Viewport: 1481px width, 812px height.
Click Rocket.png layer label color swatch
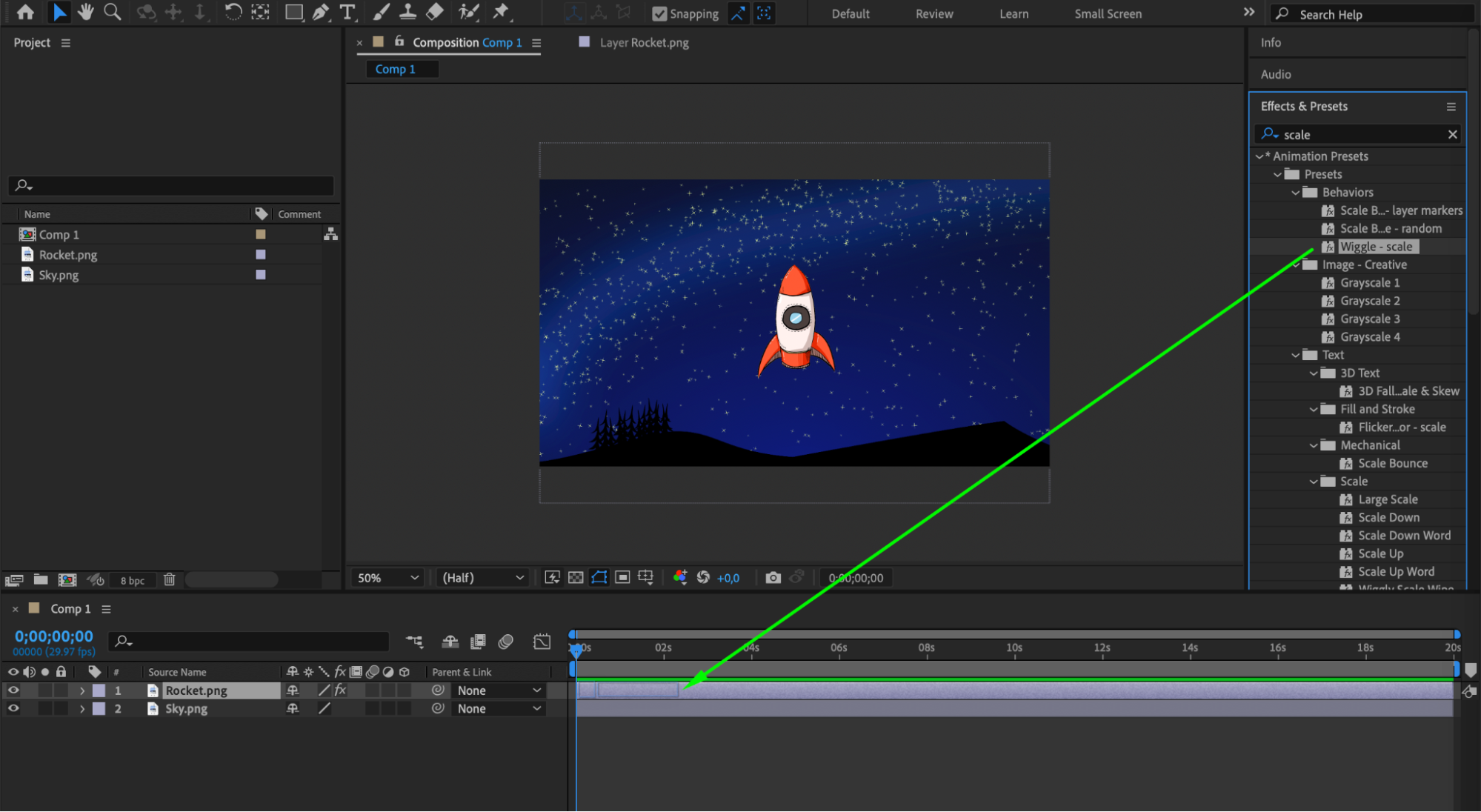[99, 690]
